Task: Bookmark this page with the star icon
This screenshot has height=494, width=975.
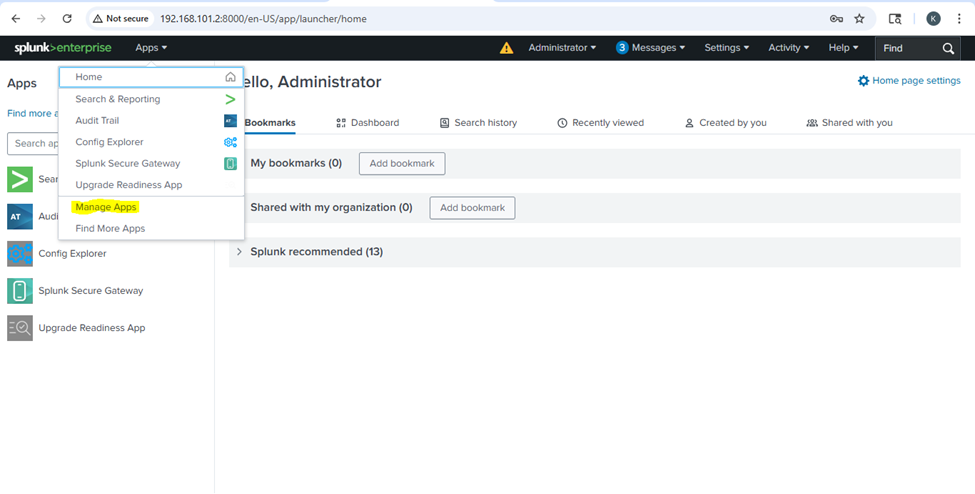Action: point(859,19)
